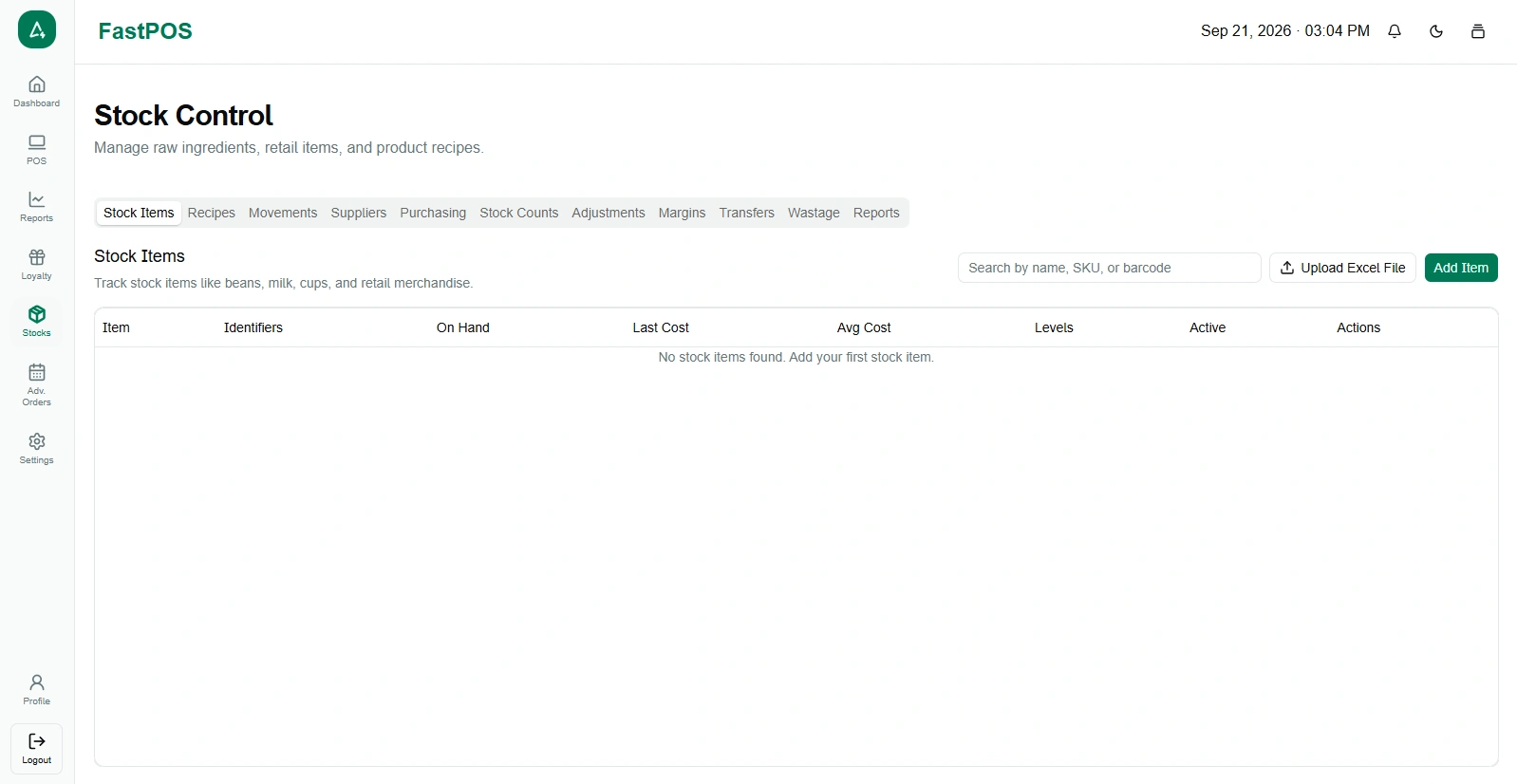
Task: Click the Identifiers column header
Action: coord(253,327)
